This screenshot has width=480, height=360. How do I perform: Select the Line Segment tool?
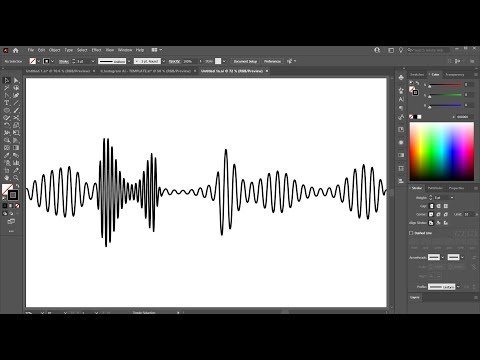16,103
